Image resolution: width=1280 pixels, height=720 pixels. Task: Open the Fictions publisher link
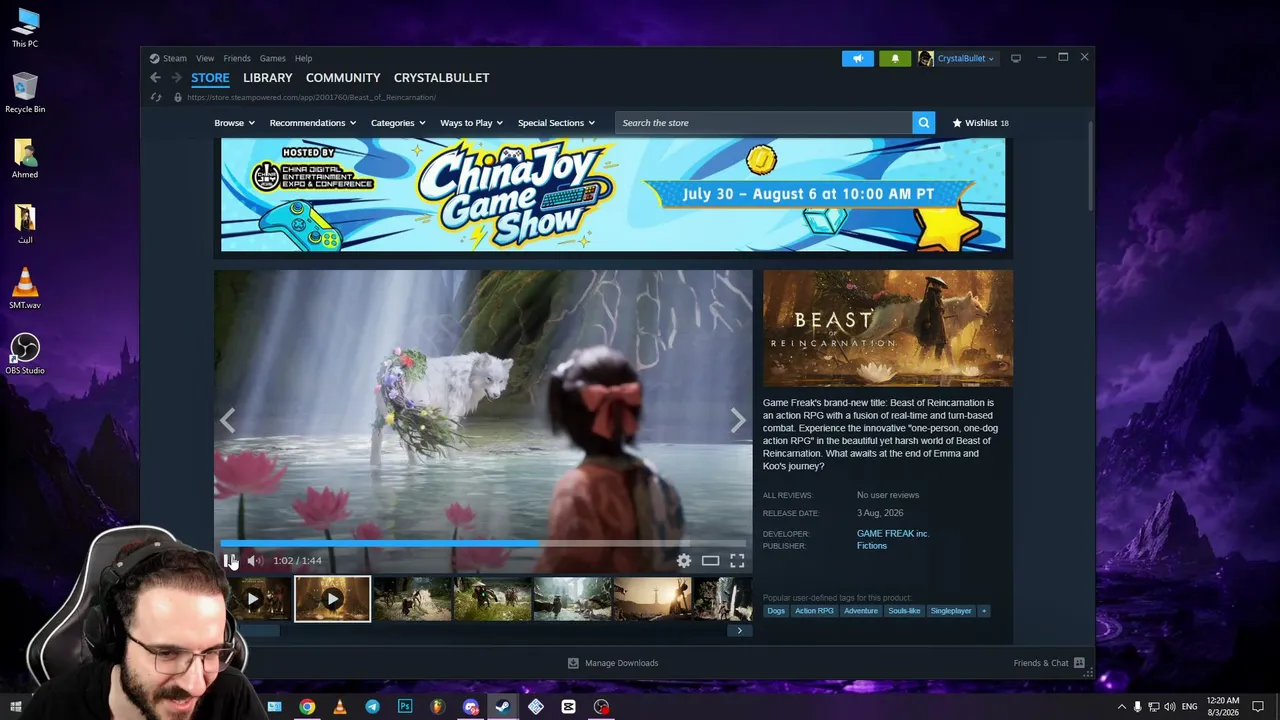click(x=872, y=546)
